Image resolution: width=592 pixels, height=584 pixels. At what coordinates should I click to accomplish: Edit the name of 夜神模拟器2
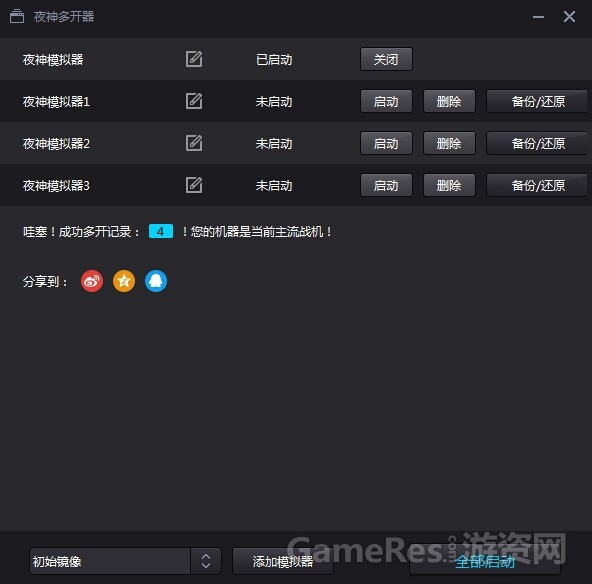pyautogui.click(x=194, y=143)
